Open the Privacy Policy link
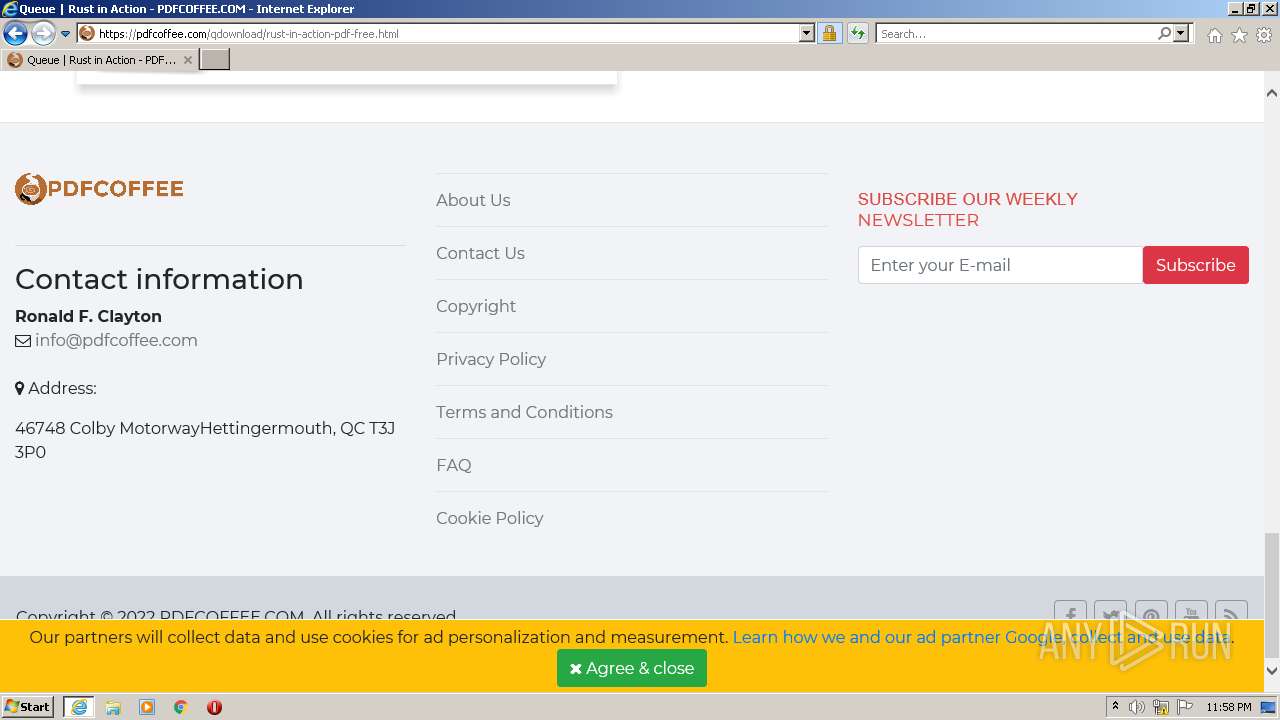The image size is (1280, 720). [491, 359]
